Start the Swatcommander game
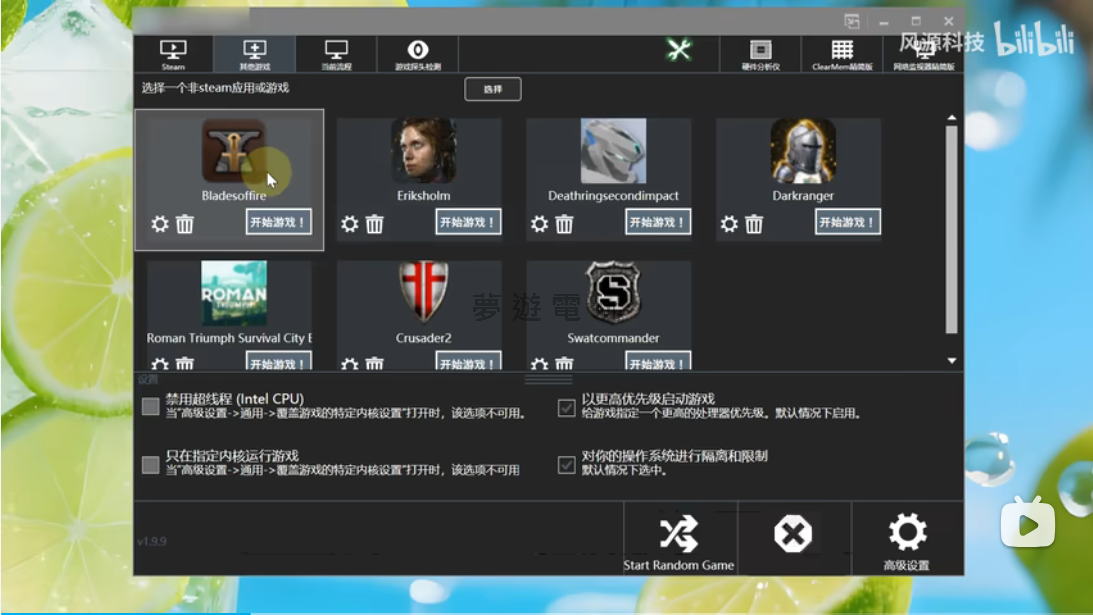Image resolution: width=1093 pixels, height=615 pixels. pos(657,361)
